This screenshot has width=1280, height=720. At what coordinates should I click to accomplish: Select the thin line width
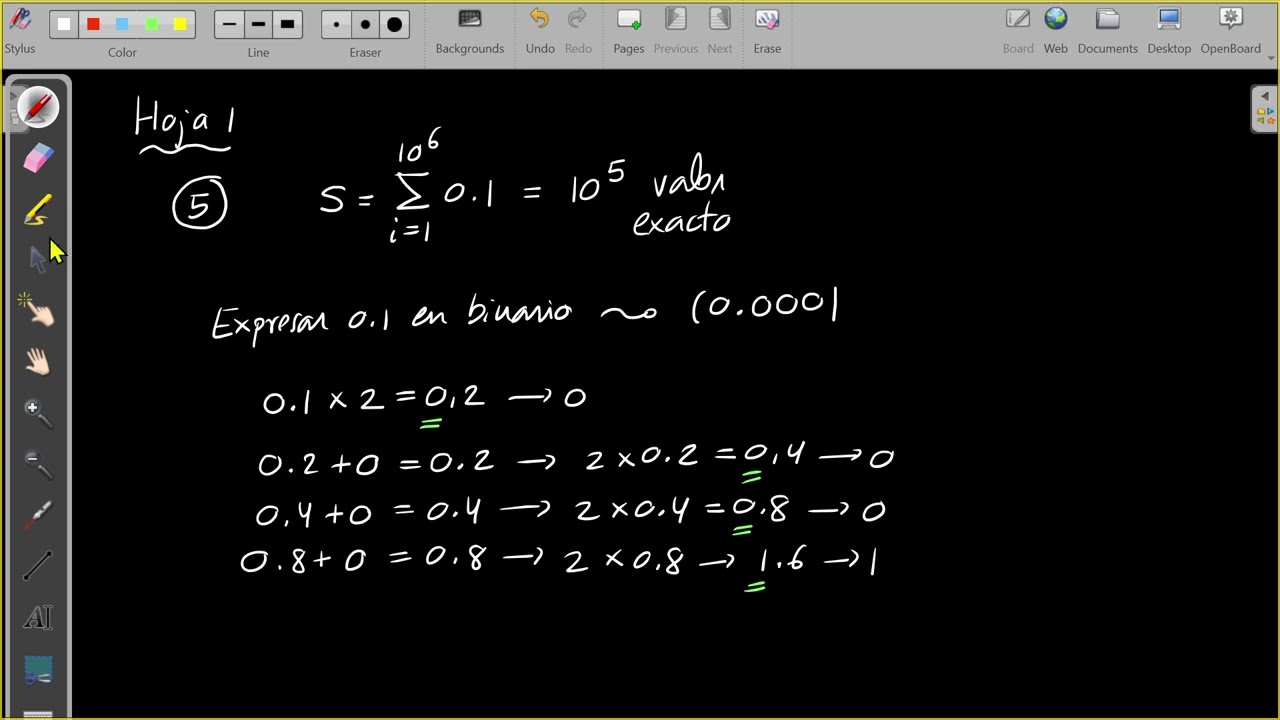pyautogui.click(x=230, y=24)
